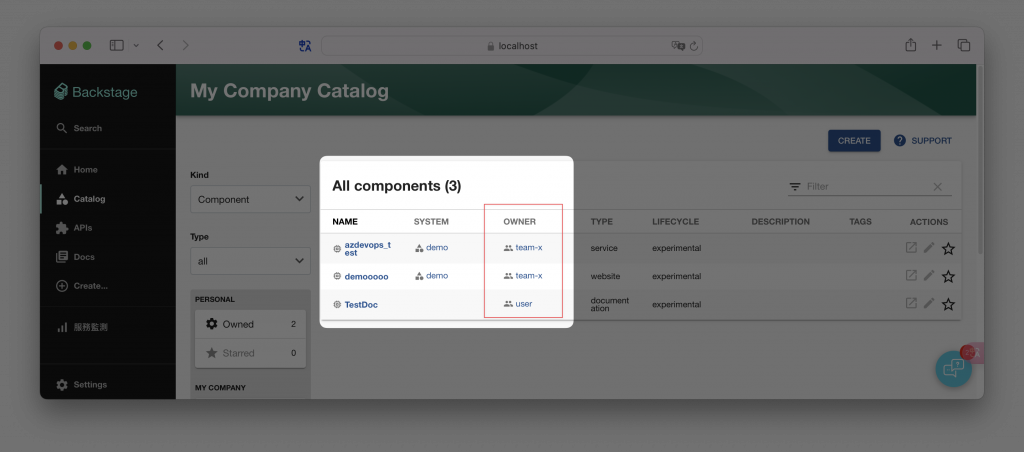Click the page translate icon in address bar
This screenshot has height=452, width=1024.
(678, 46)
